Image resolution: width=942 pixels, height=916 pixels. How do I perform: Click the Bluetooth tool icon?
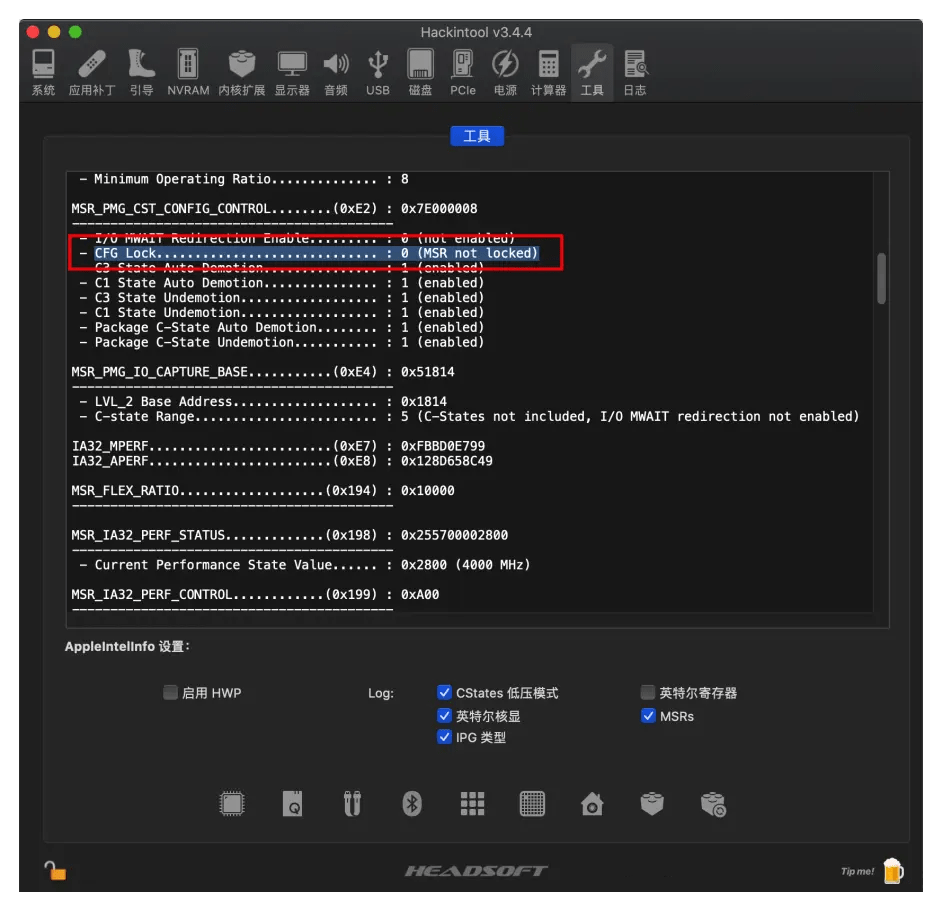tap(412, 804)
